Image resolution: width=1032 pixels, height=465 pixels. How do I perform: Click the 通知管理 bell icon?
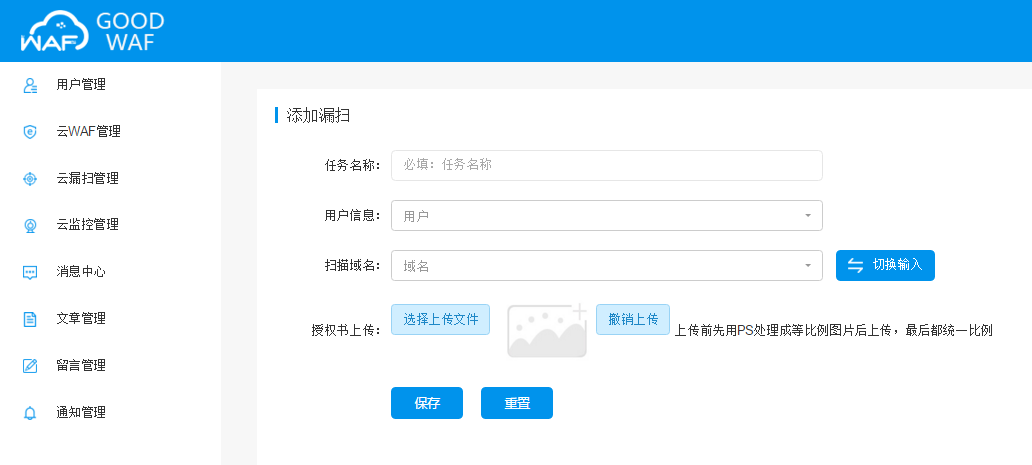pos(30,413)
